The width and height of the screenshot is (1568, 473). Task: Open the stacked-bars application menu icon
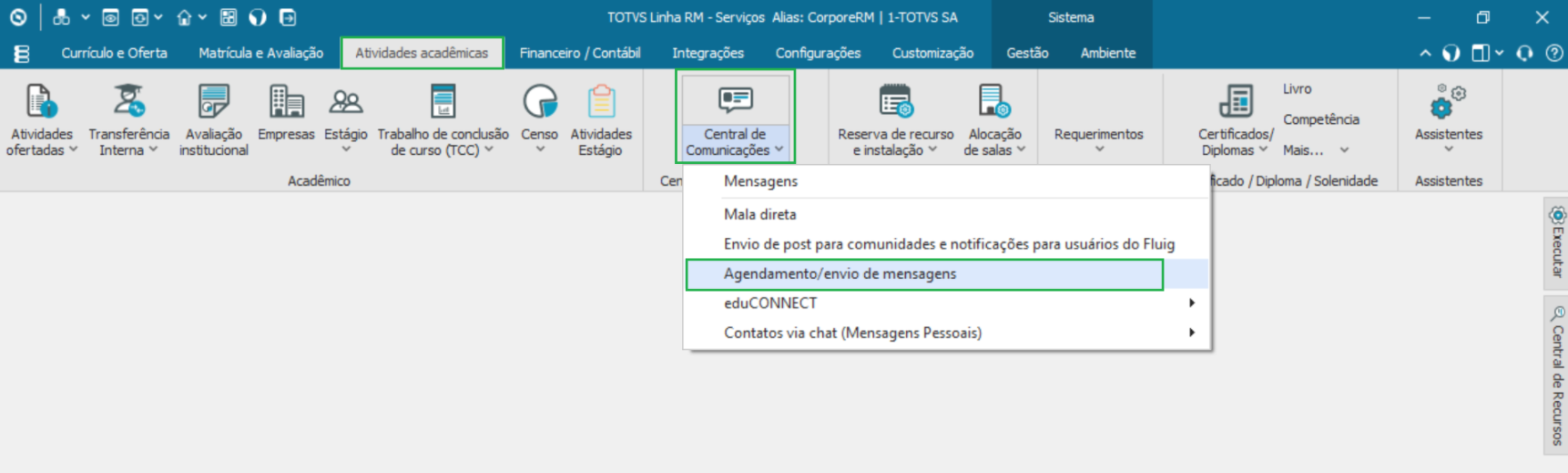coord(22,54)
